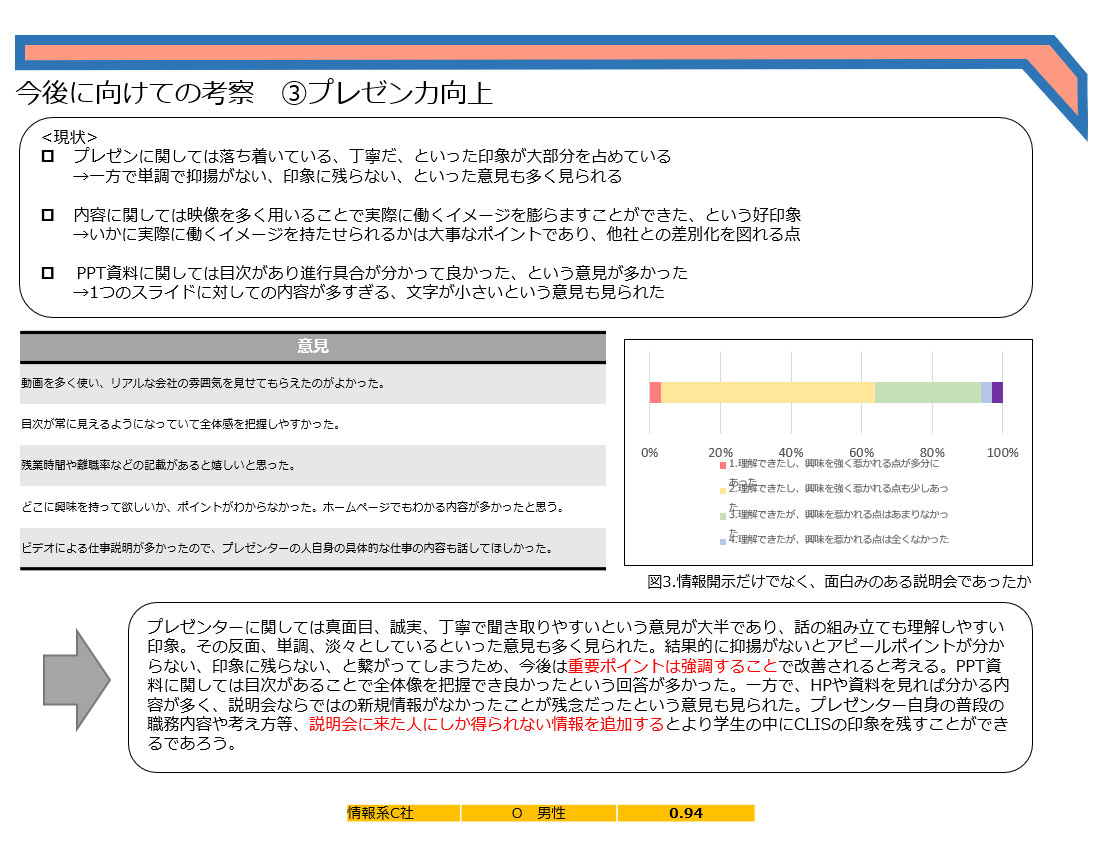The width and height of the screenshot is (1100, 850).
Task: Select the line starting "→1つのスライドに対しての内容"
Action: tap(368, 292)
